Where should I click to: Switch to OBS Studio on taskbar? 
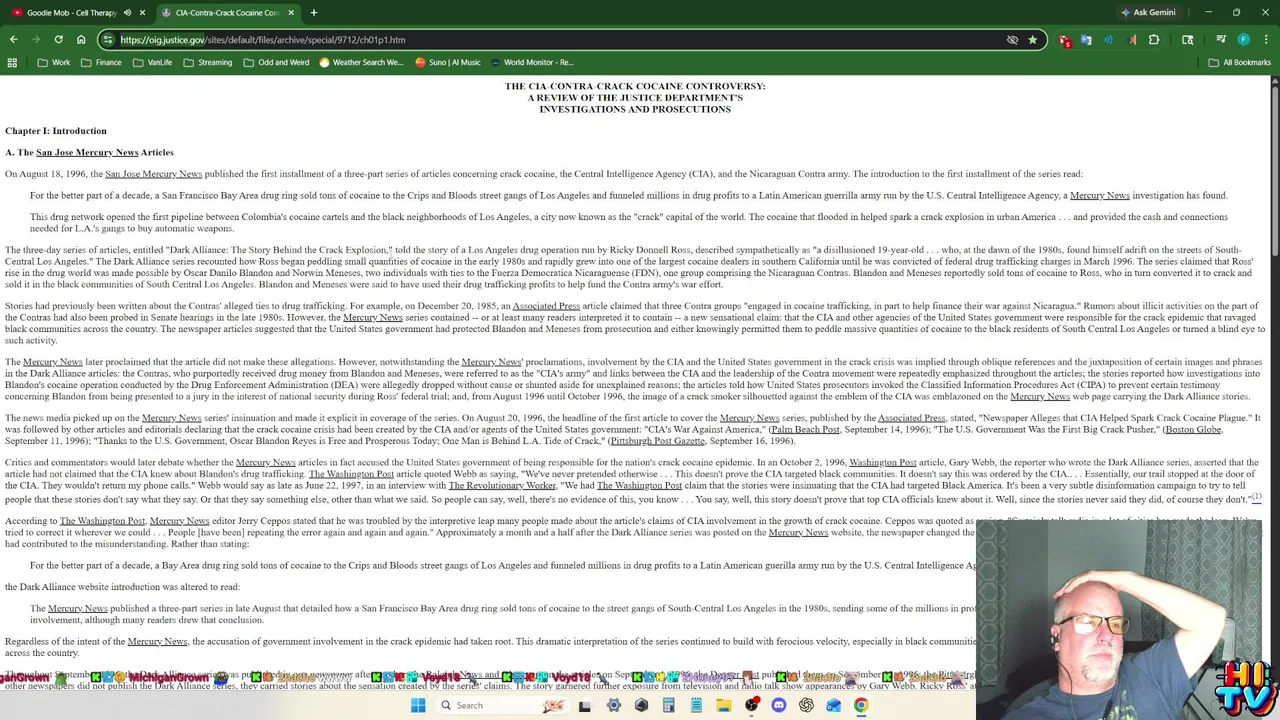tap(752, 705)
